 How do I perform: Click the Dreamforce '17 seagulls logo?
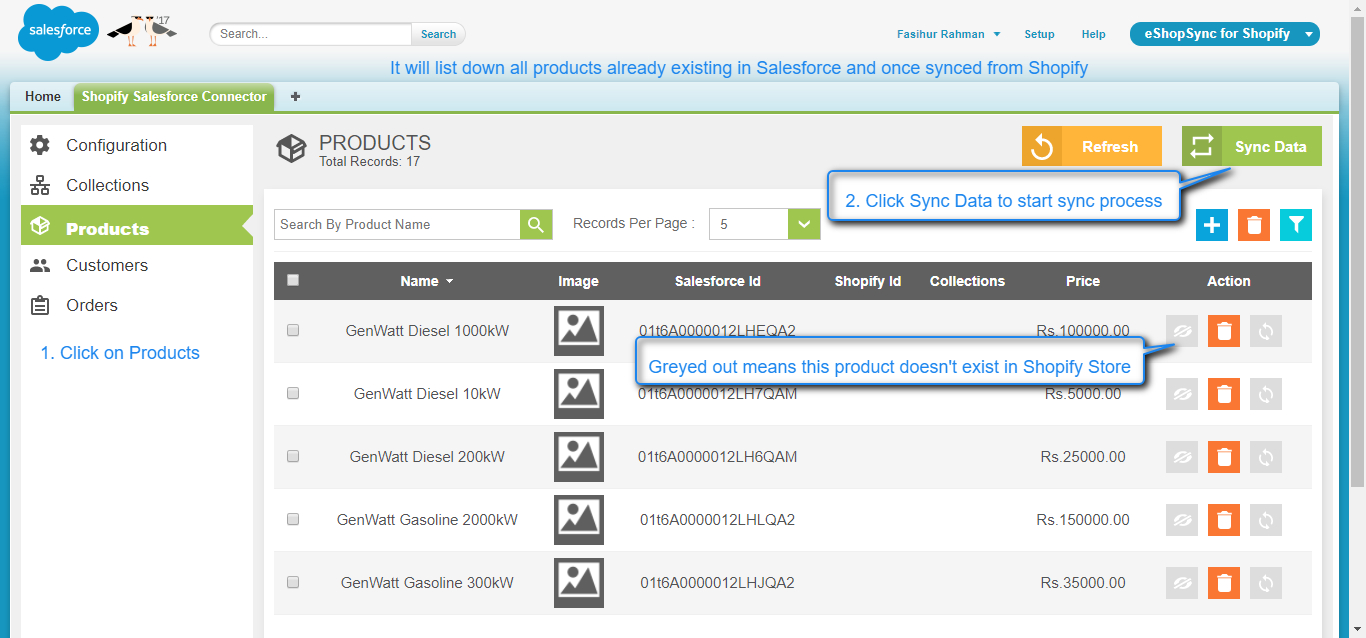tap(141, 30)
